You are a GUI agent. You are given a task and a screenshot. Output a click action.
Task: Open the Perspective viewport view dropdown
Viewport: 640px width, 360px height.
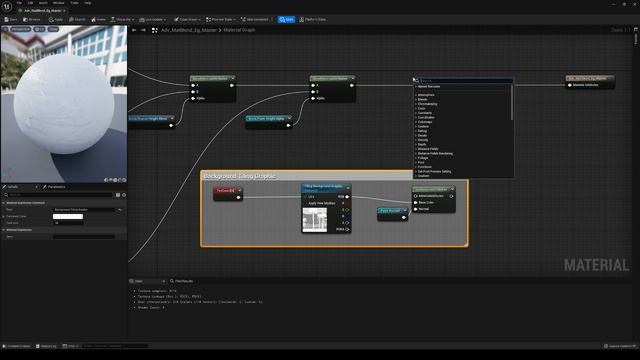coord(20,29)
